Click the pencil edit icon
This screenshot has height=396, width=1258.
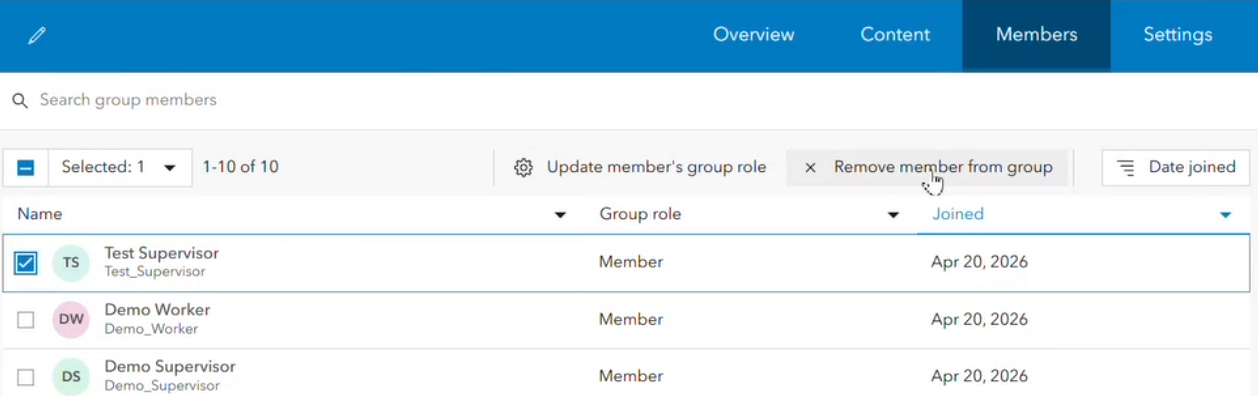[x=37, y=35]
